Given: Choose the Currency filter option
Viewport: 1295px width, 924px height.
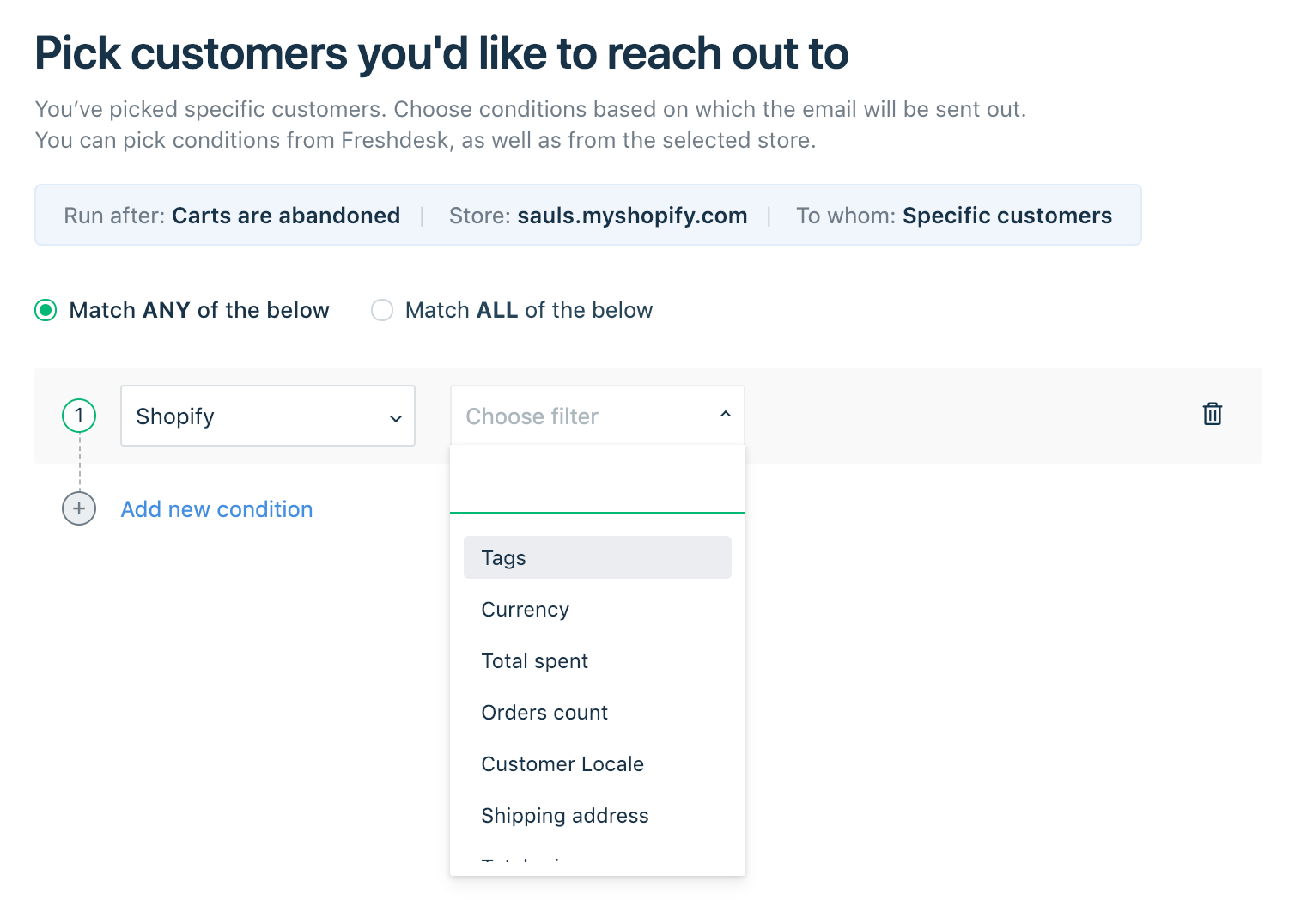Looking at the screenshot, I should (598, 609).
